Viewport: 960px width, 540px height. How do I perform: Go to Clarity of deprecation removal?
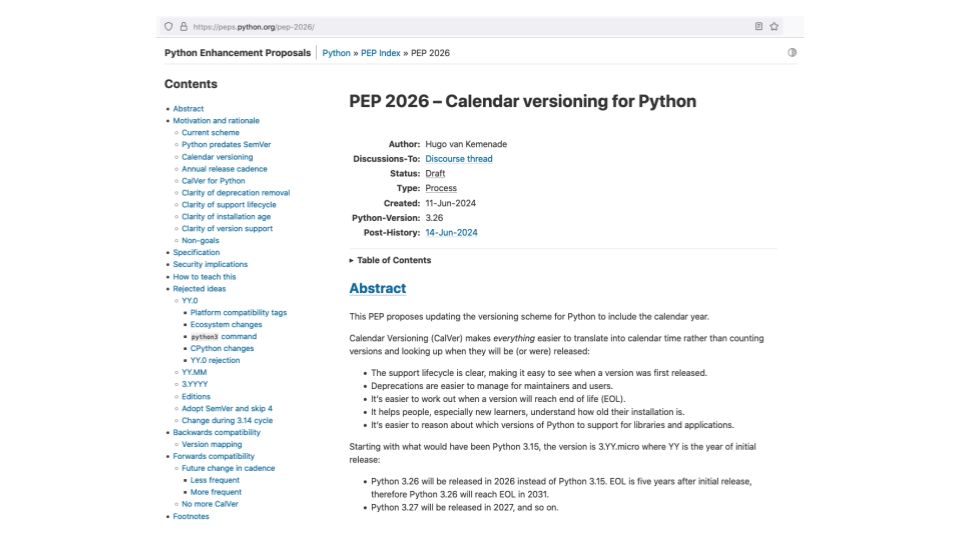click(x=236, y=193)
